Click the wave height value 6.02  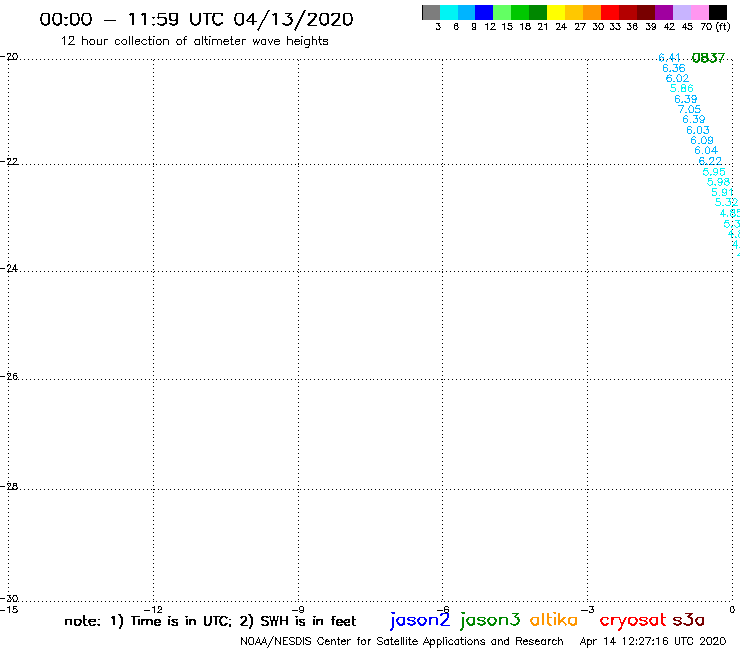coord(677,78)
